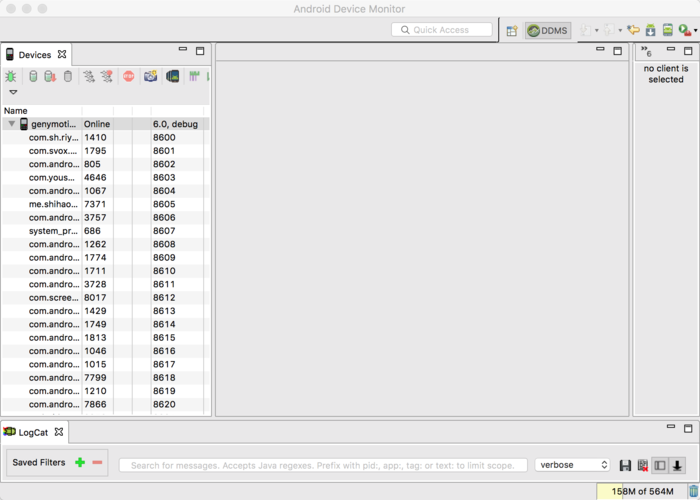Select the system_pr... process row

(x=53, y=231)
